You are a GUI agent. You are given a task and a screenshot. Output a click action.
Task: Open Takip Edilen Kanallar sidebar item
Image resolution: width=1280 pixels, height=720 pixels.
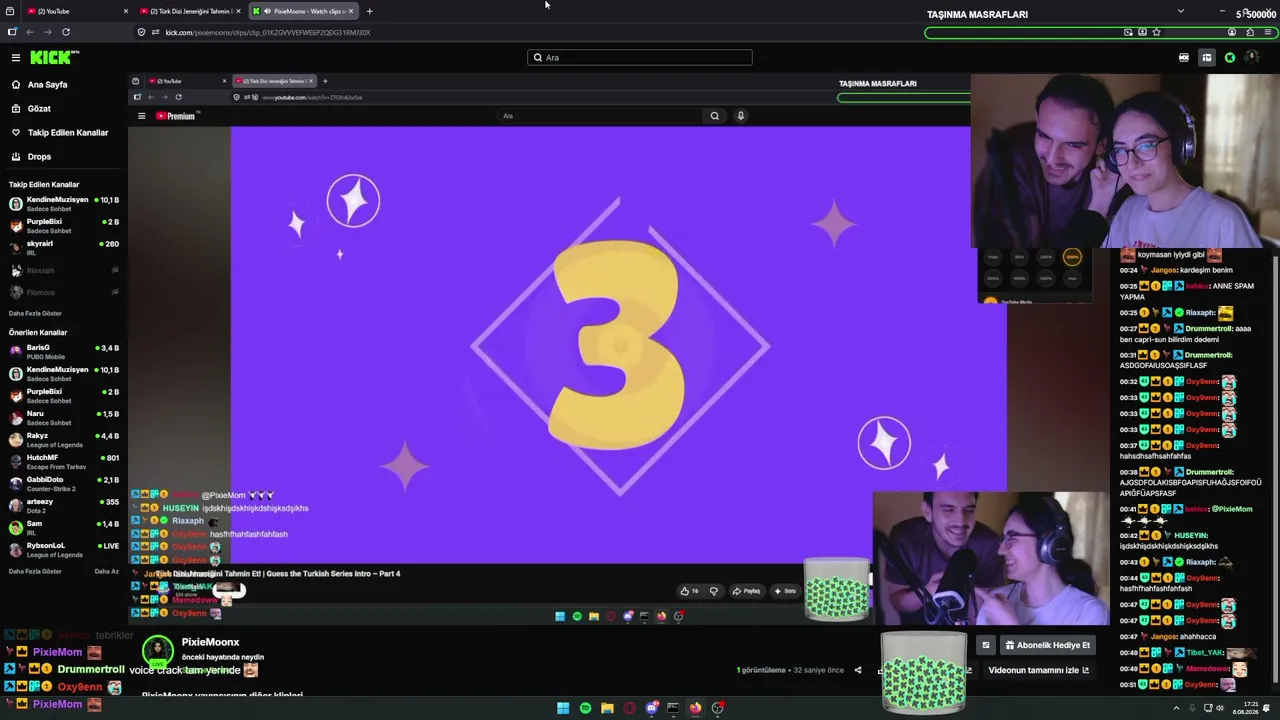tap(58, 132)
